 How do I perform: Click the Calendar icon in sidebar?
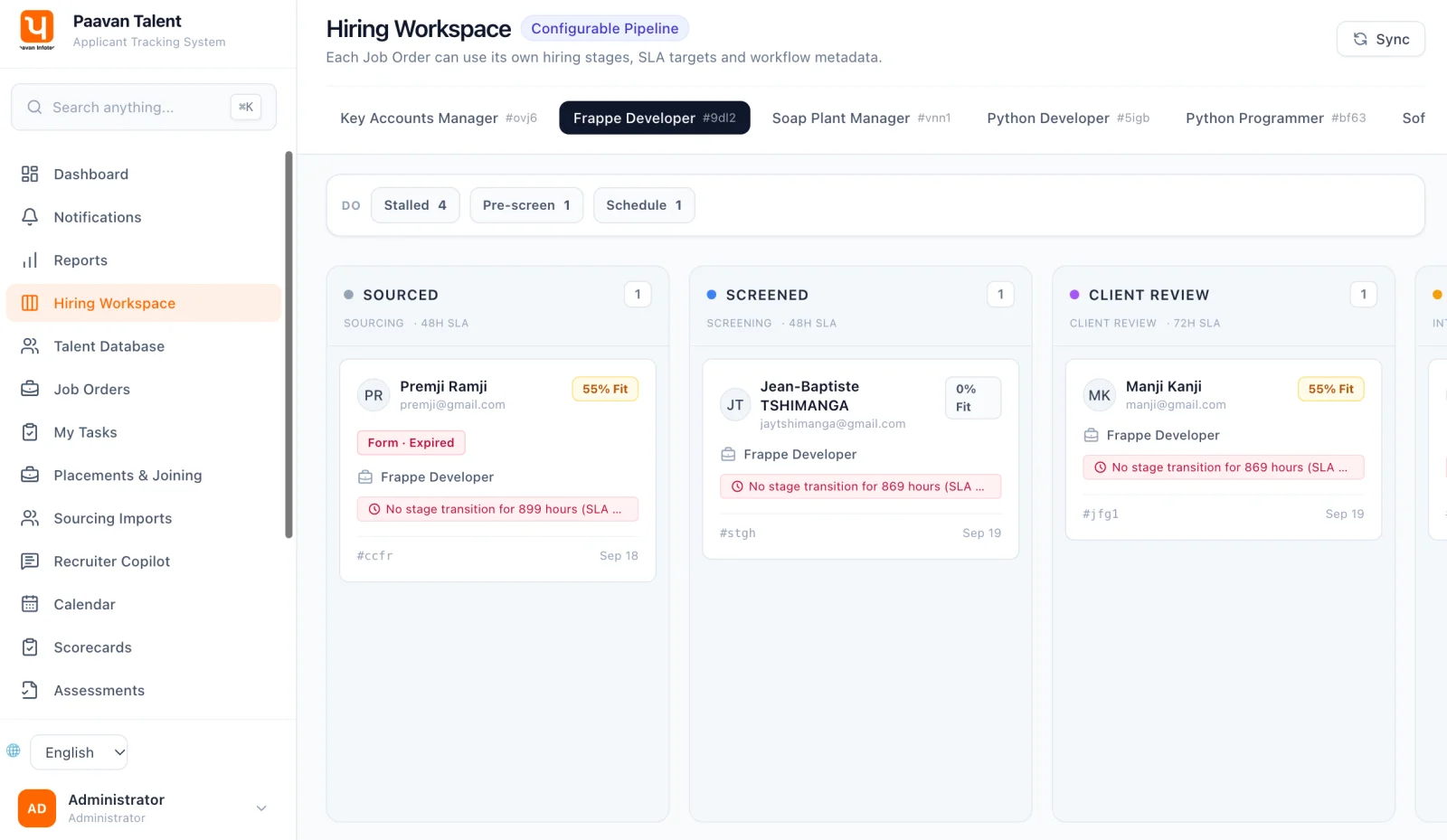(x=30, y=604)
